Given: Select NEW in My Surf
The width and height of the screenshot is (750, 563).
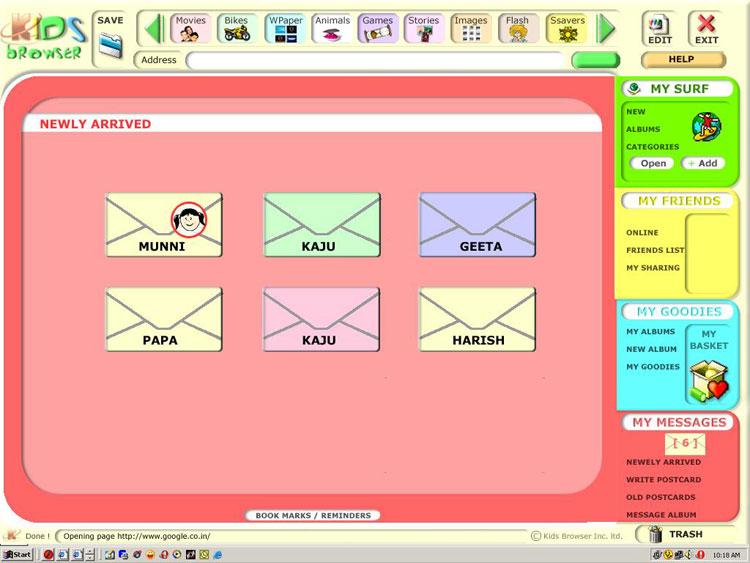Looking at the screenshot, I should click(636, 111).
